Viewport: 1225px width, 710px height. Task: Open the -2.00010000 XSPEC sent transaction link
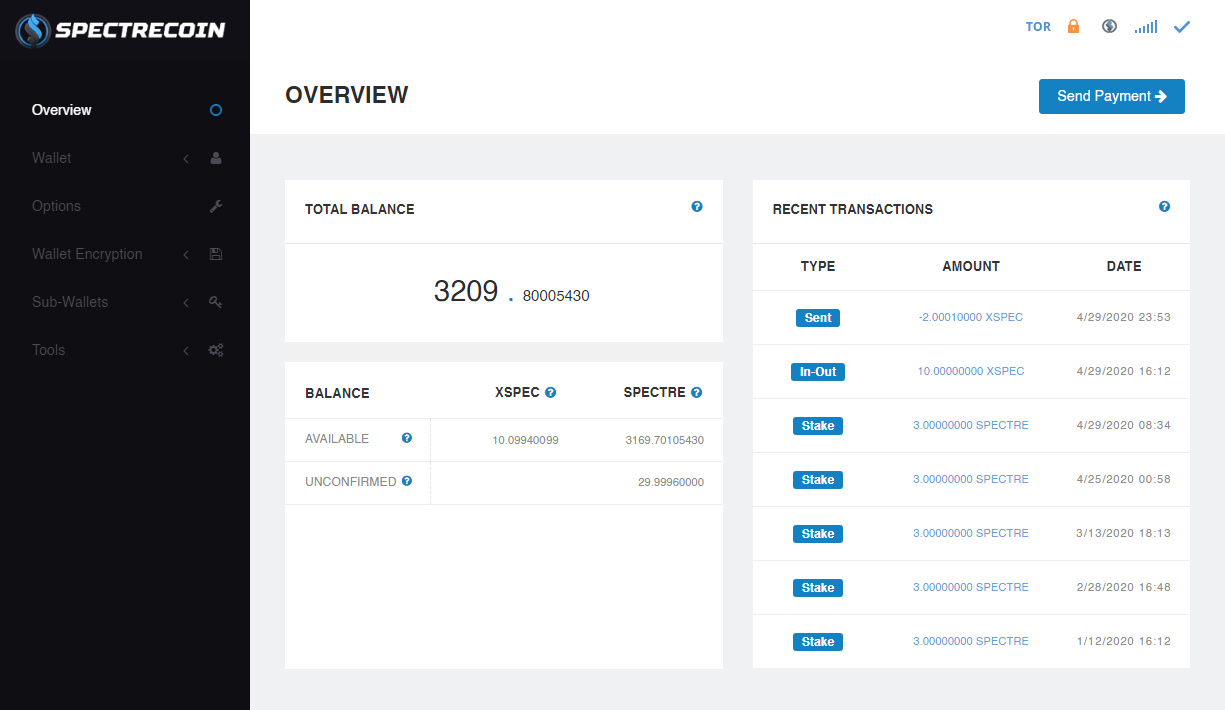pos(970,317)
